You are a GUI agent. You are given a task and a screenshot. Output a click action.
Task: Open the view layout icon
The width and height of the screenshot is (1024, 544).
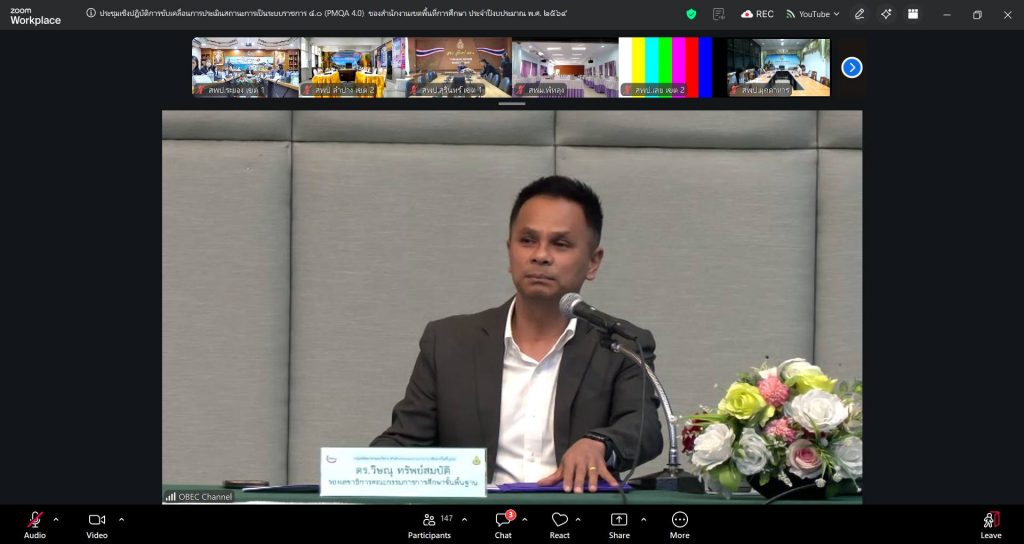[x=913, y=14]
